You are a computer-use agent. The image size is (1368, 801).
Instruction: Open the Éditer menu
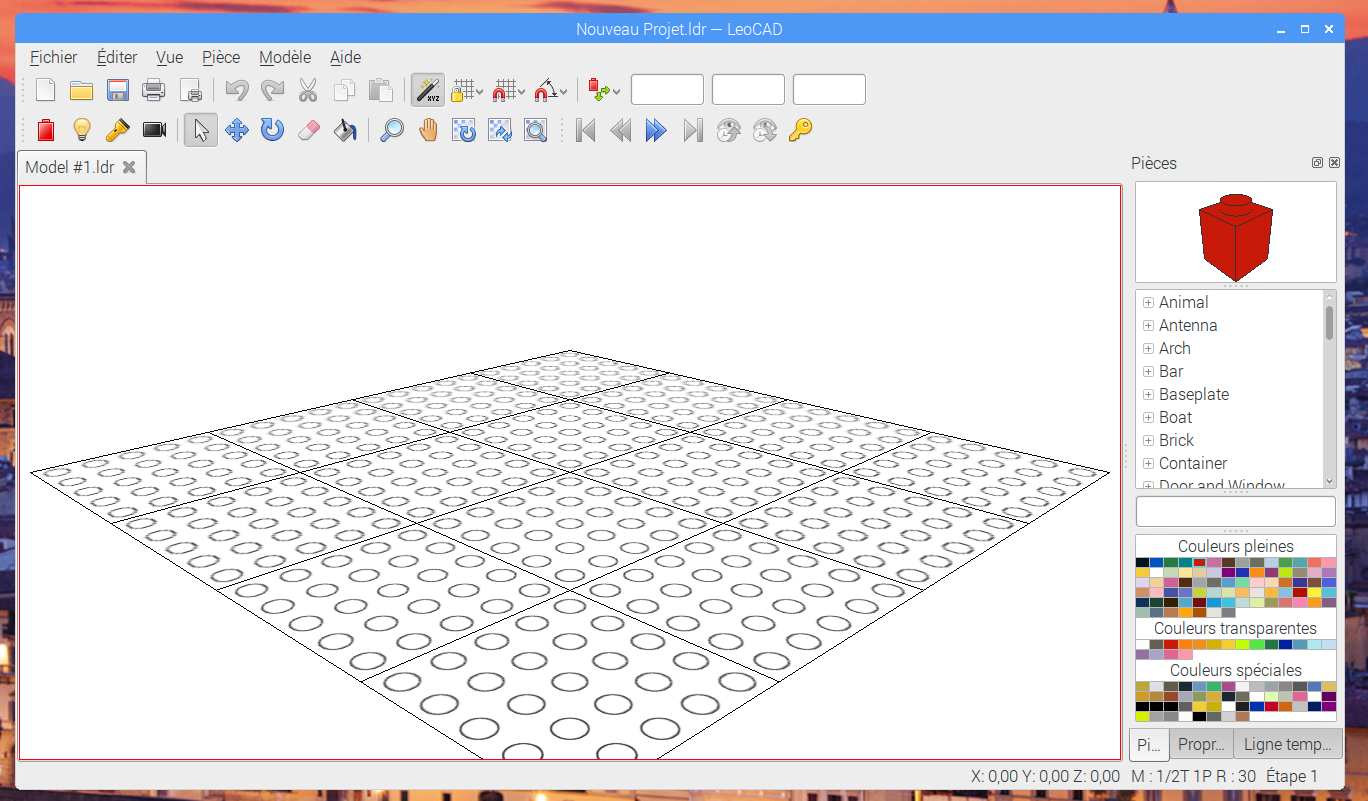117,57
